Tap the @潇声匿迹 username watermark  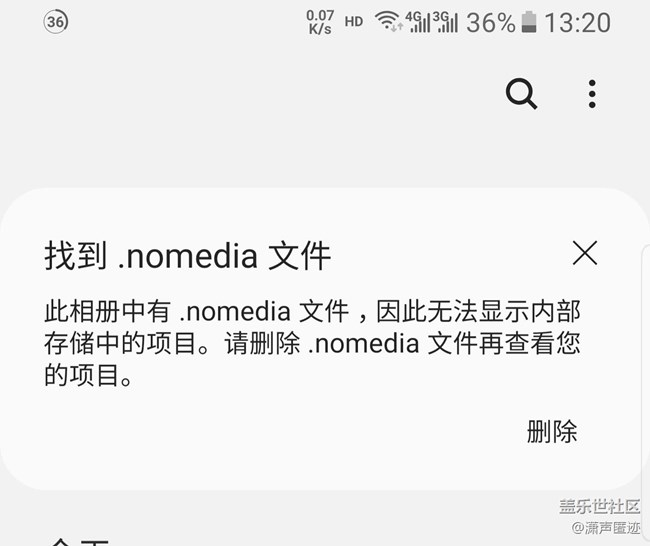(x=606, y=528)
